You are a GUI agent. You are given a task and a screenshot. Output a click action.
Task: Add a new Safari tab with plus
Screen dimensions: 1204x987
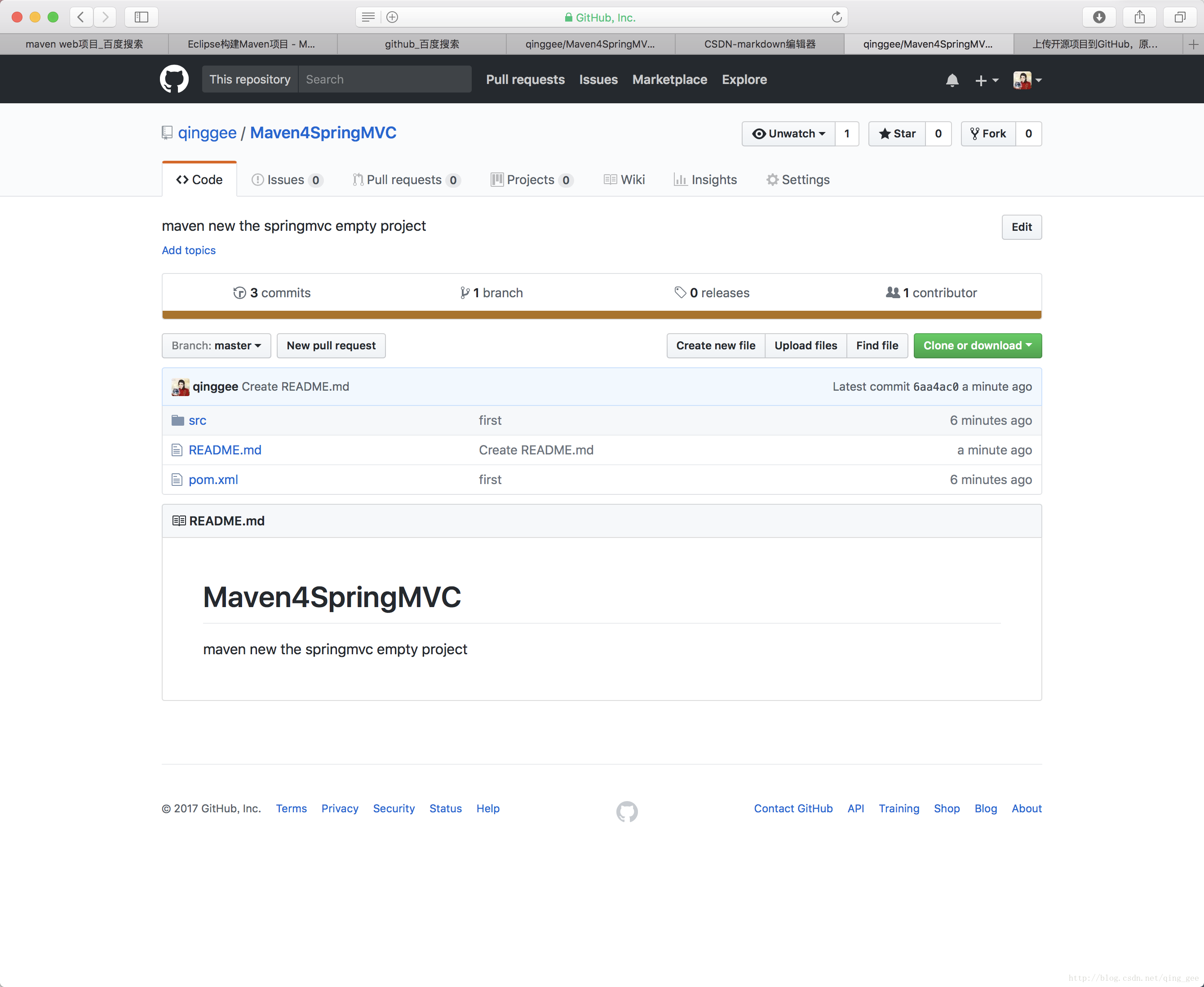1193,44
